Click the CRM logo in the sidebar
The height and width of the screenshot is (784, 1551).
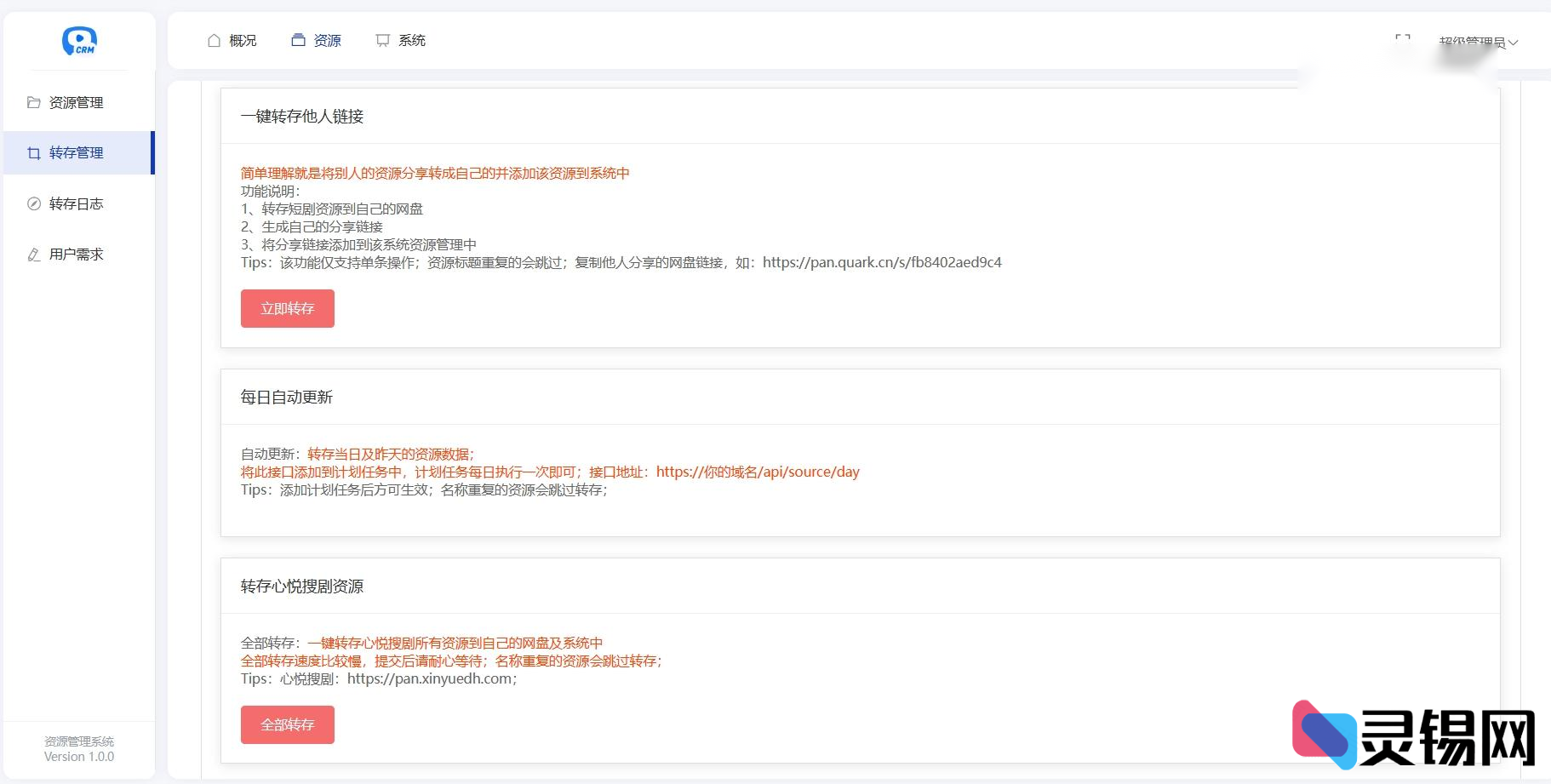point(78,40)
